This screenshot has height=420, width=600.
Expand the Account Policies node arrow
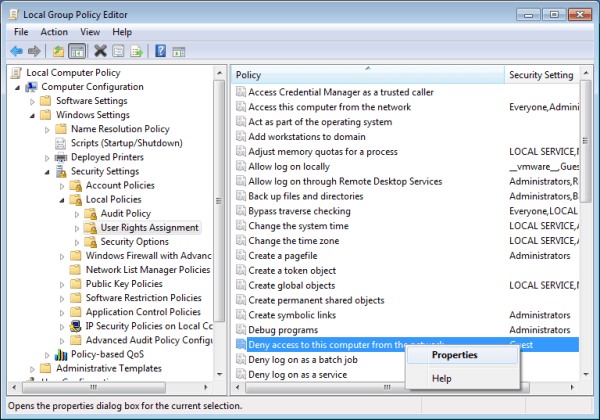click(x=62, y=185)
